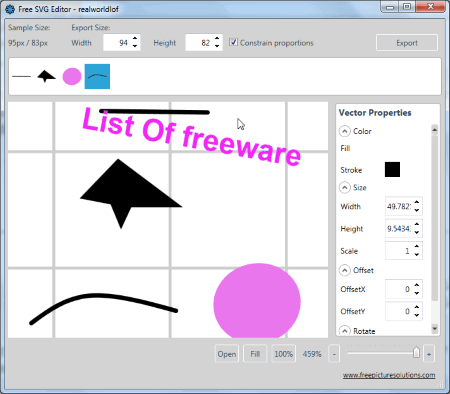Click the Fill zoom button
This screenshot has height=394, width=450.
click(x=255, y=354)
